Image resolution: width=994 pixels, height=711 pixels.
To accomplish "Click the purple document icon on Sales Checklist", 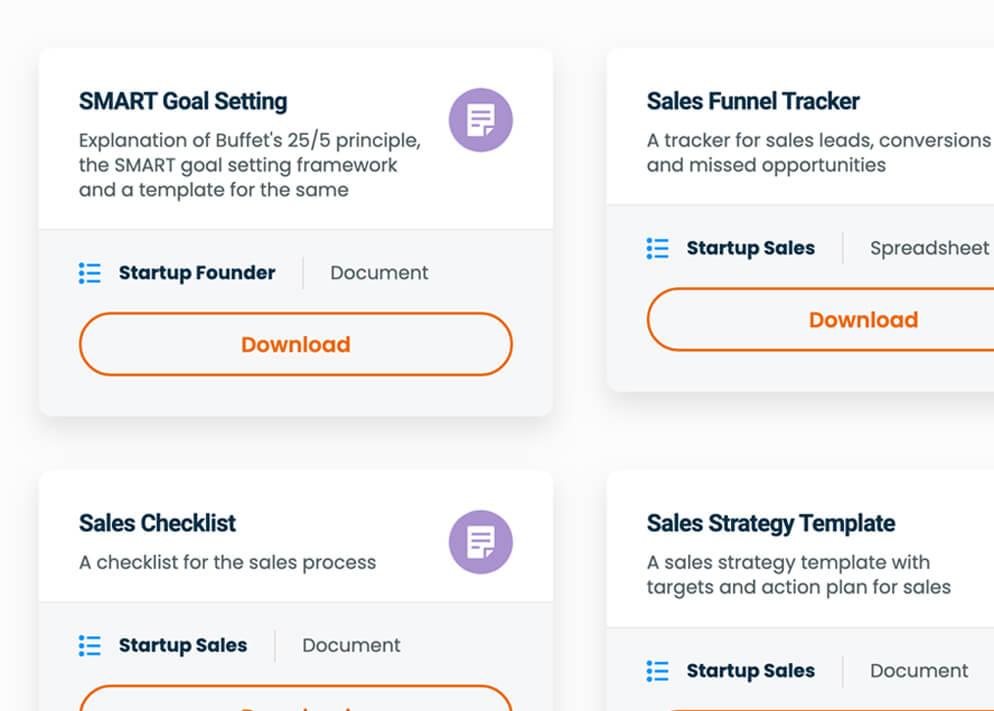I will coord(480,542).
